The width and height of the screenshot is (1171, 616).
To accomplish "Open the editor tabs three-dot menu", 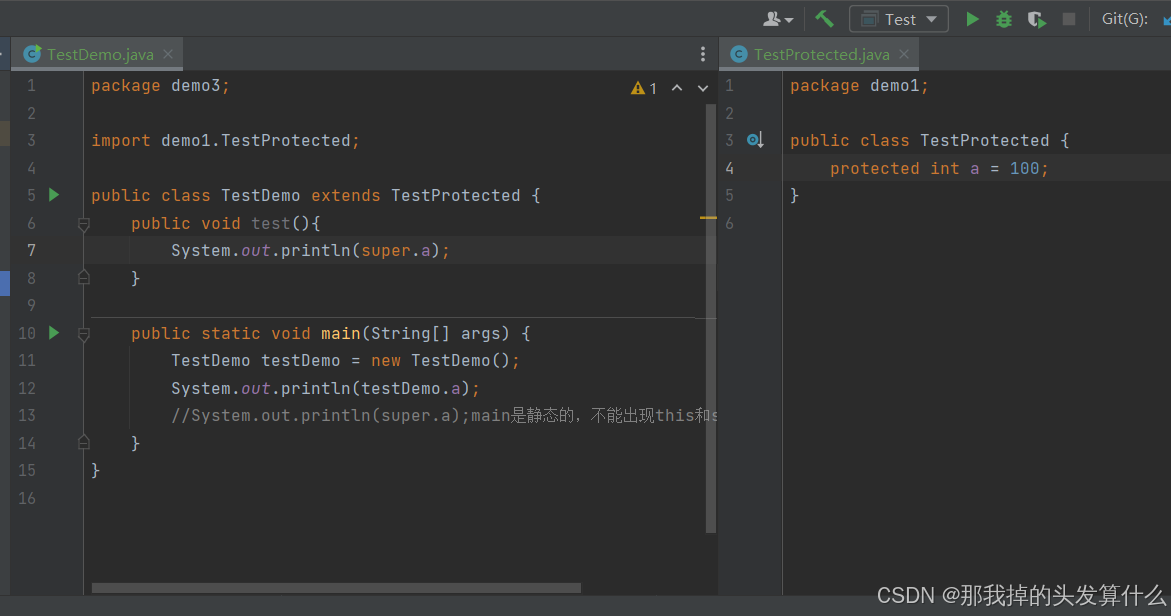I will click(x=703, y=54).
